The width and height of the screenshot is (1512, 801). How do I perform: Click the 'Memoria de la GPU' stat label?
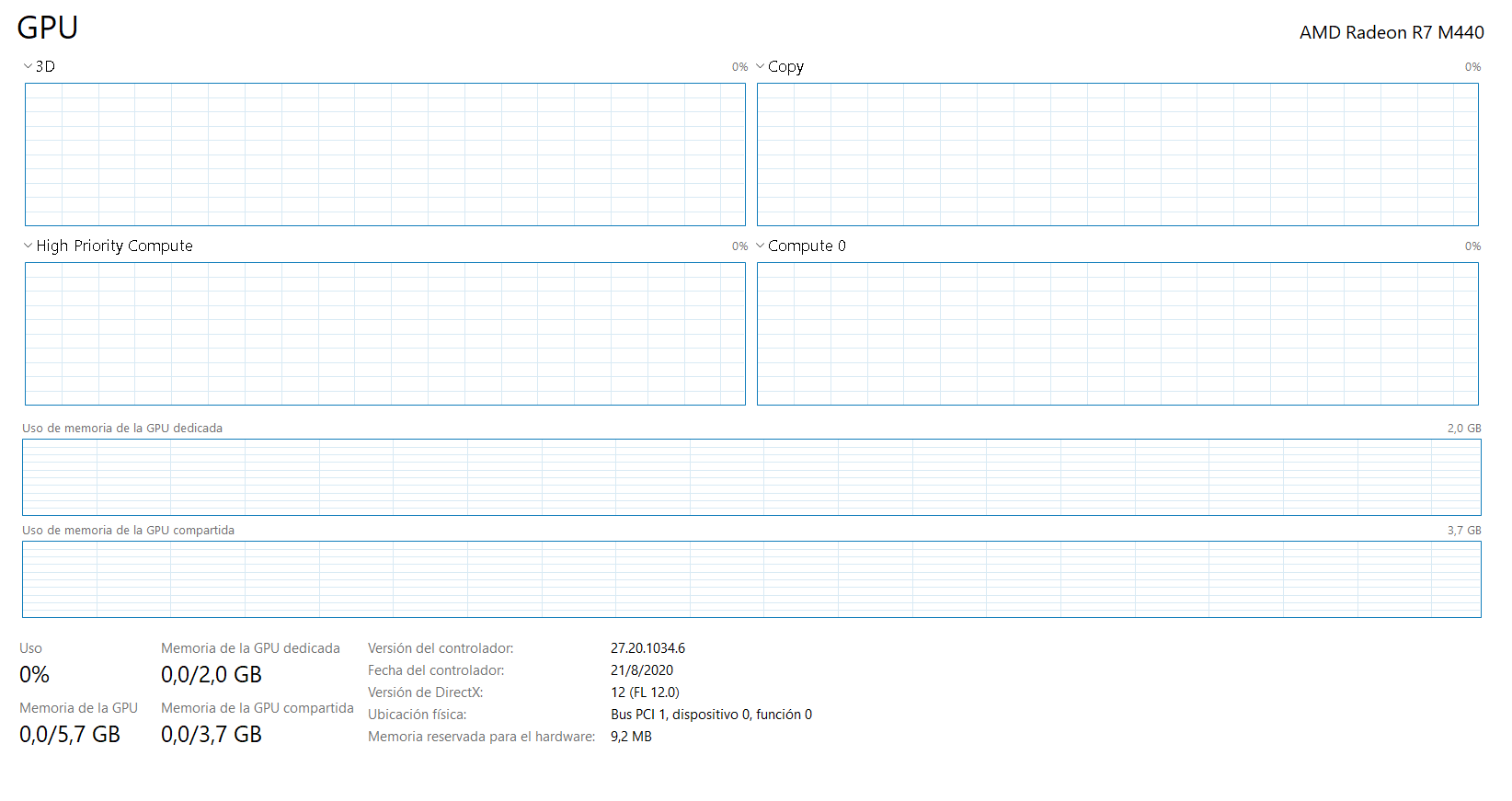click(78, 708)
